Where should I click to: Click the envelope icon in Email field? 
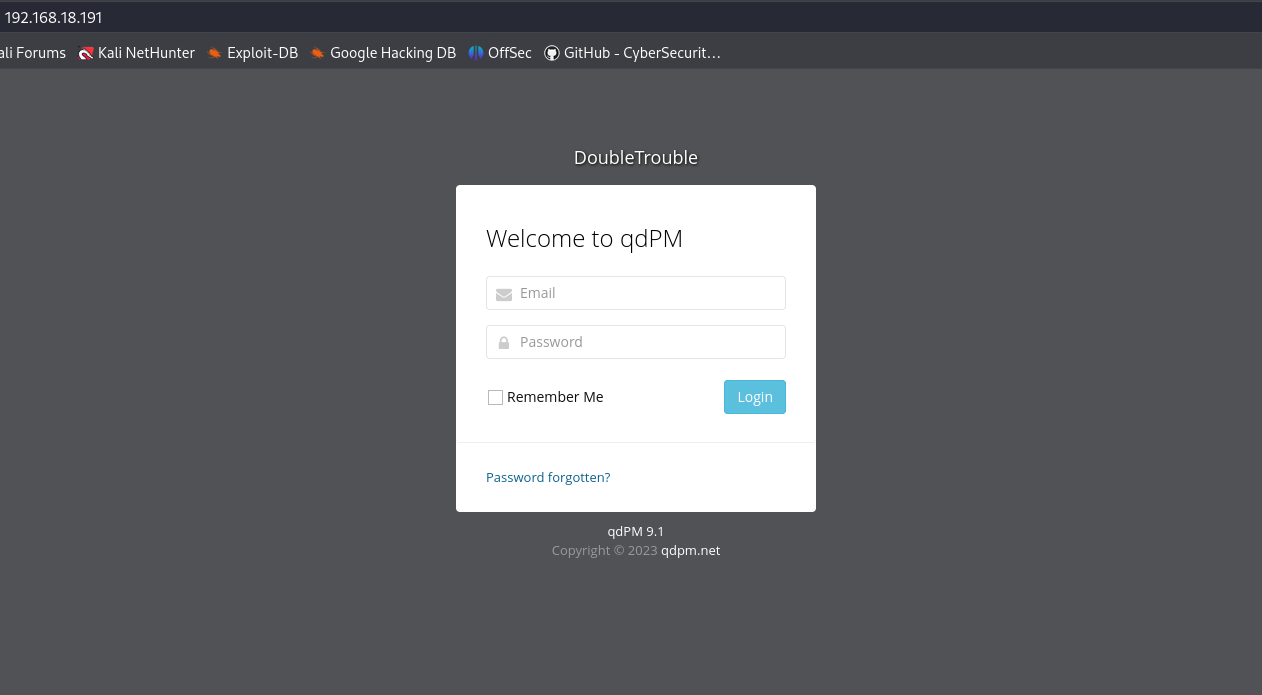tap(504, 294)
